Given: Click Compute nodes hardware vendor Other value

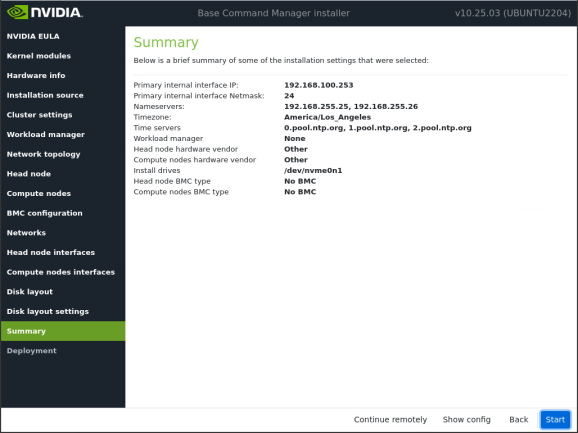Looking at the screenshot, I should tap(296, 160).
